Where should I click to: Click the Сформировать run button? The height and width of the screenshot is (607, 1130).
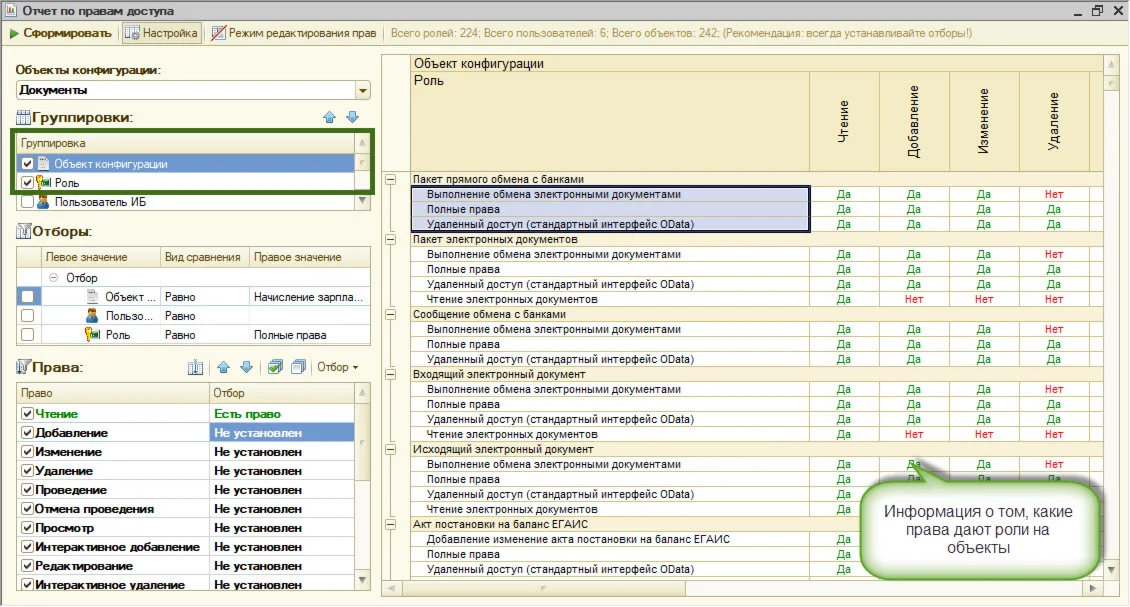click(60, 33)
